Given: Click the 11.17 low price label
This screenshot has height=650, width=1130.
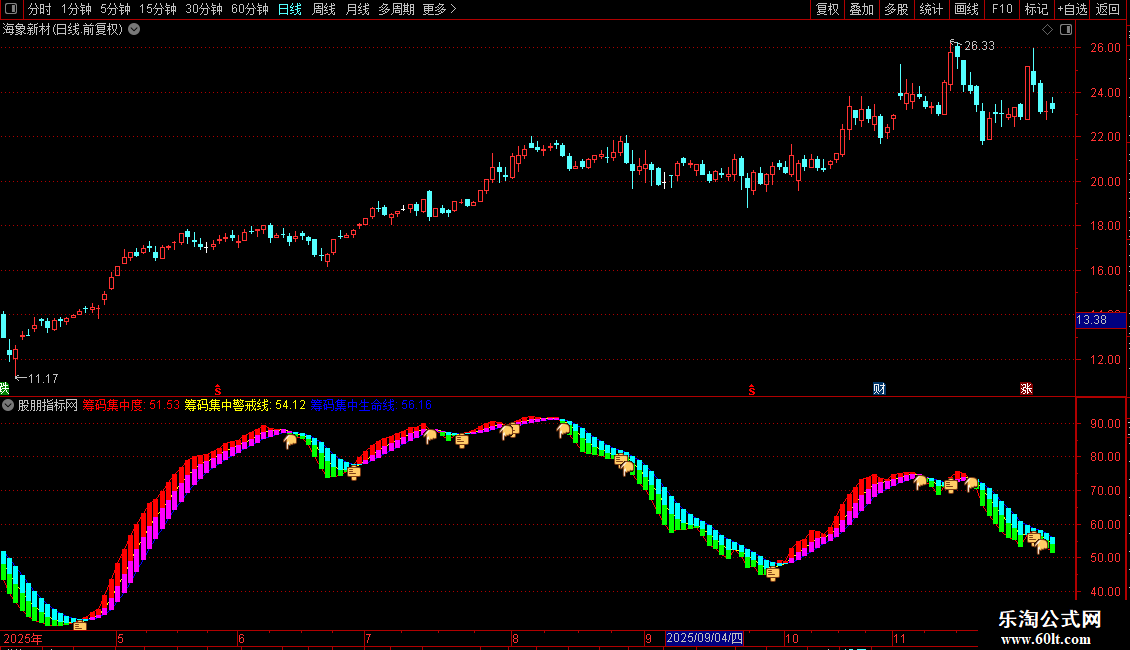Looking at the screenshot, I should click(43, 378).
